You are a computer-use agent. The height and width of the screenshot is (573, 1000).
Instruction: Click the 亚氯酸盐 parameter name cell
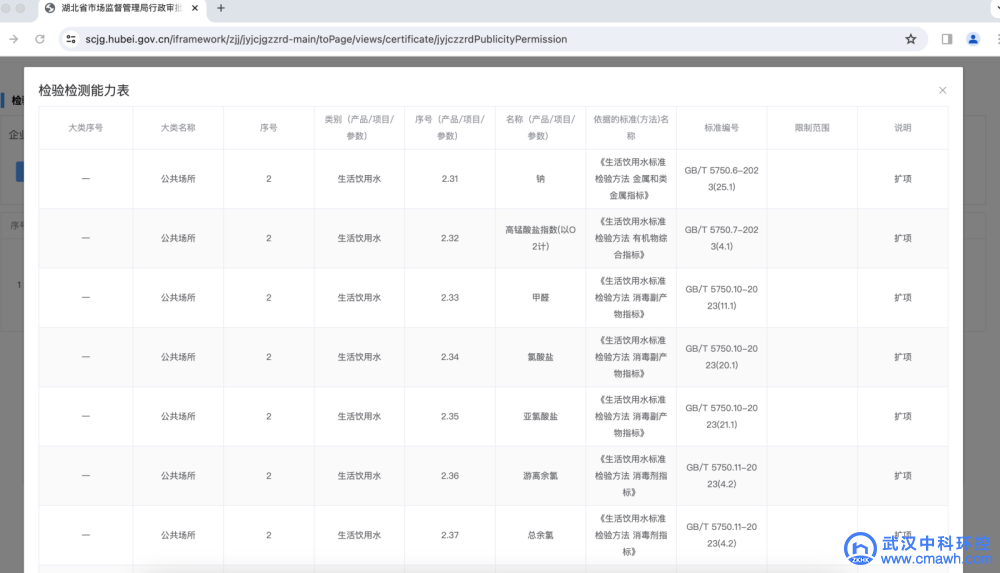tap(540, 416)
